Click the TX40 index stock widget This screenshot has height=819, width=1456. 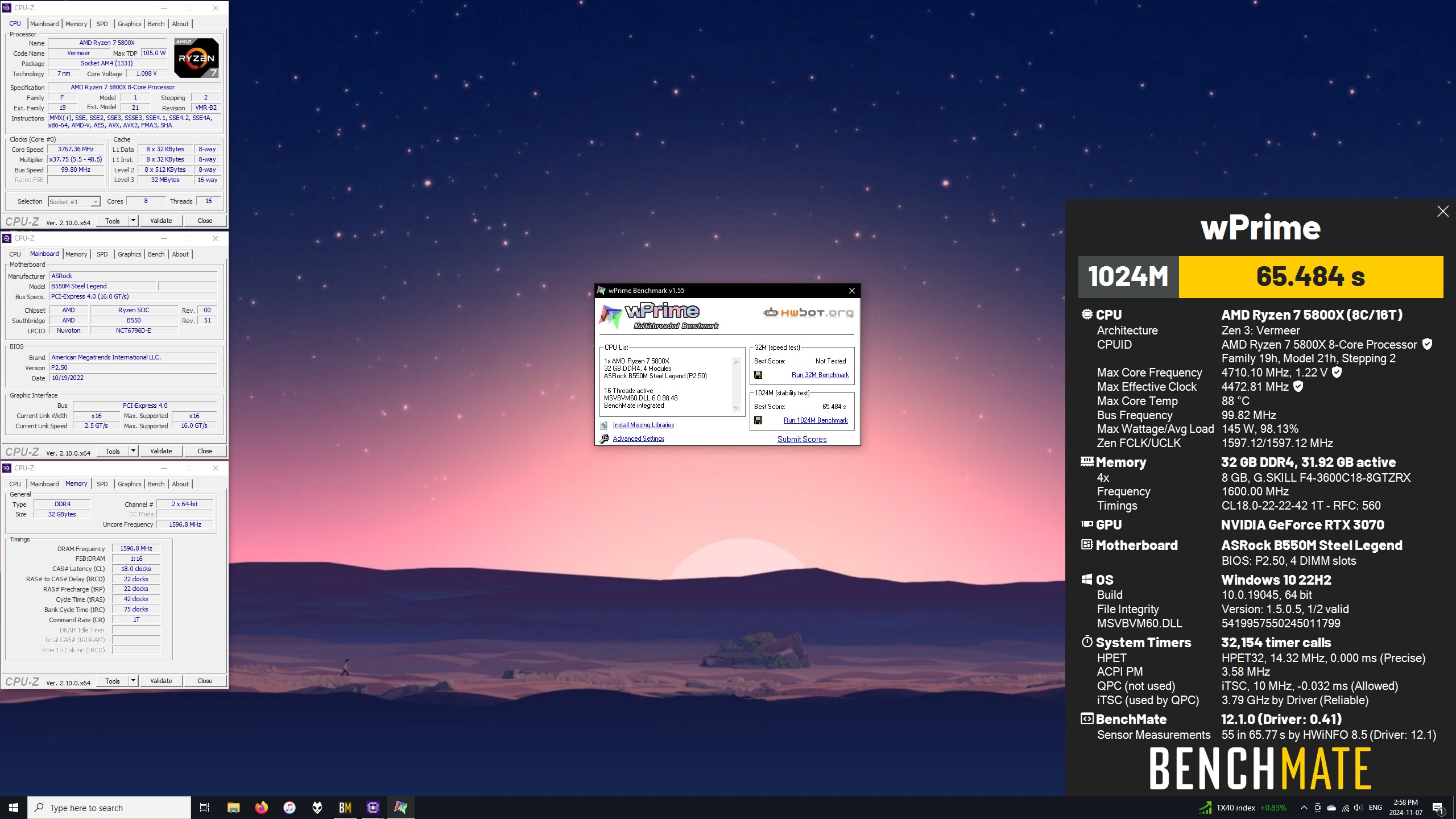pyautogui.click(x=1242, y=808)
